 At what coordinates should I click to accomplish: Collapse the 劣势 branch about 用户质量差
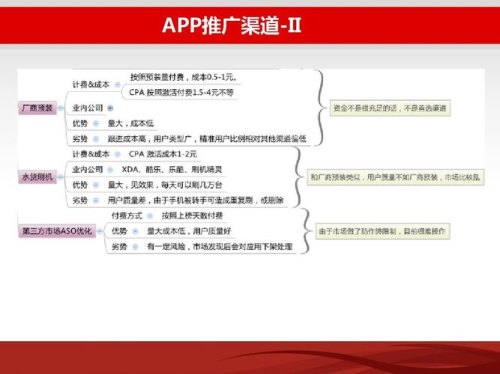pos(96,200)
